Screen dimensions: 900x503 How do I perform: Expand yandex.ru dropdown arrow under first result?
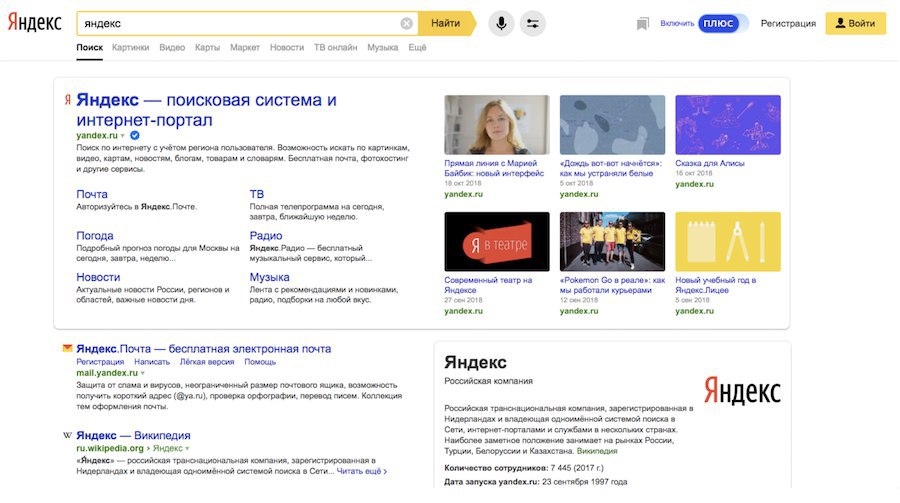coord(122,136)
